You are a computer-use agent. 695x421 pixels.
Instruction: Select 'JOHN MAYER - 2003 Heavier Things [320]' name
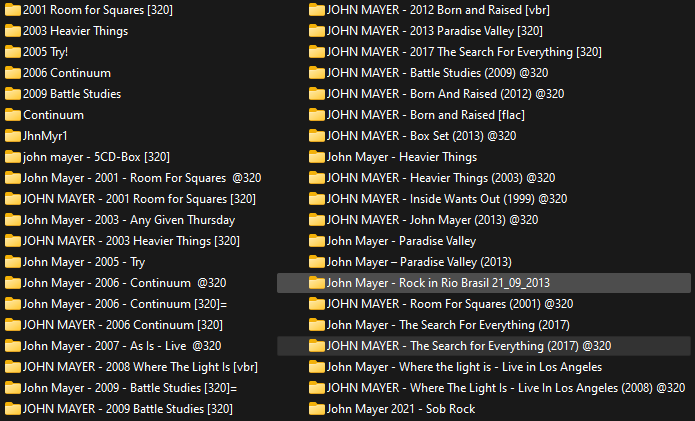131,241
